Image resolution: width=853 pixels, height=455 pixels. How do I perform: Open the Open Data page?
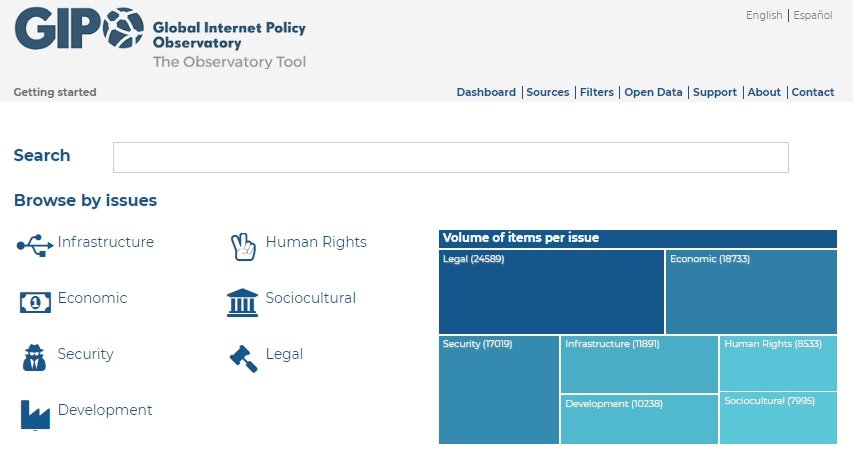tap(653, 92)
